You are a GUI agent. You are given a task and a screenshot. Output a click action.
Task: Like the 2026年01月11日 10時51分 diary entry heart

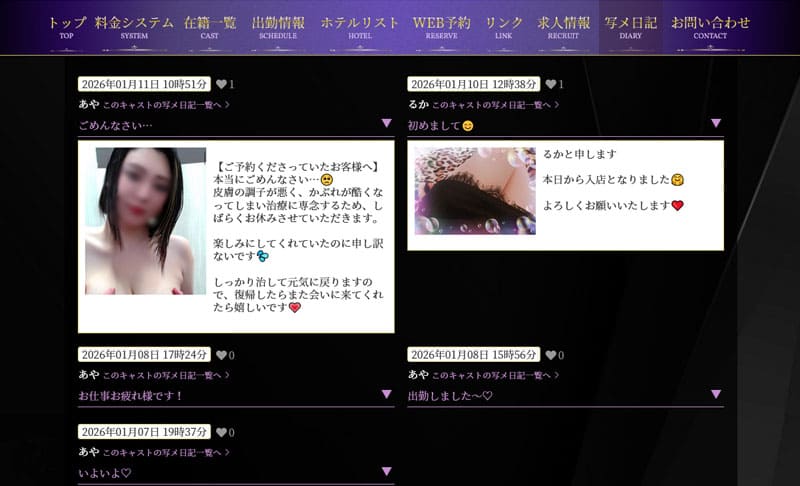[221, 84]
